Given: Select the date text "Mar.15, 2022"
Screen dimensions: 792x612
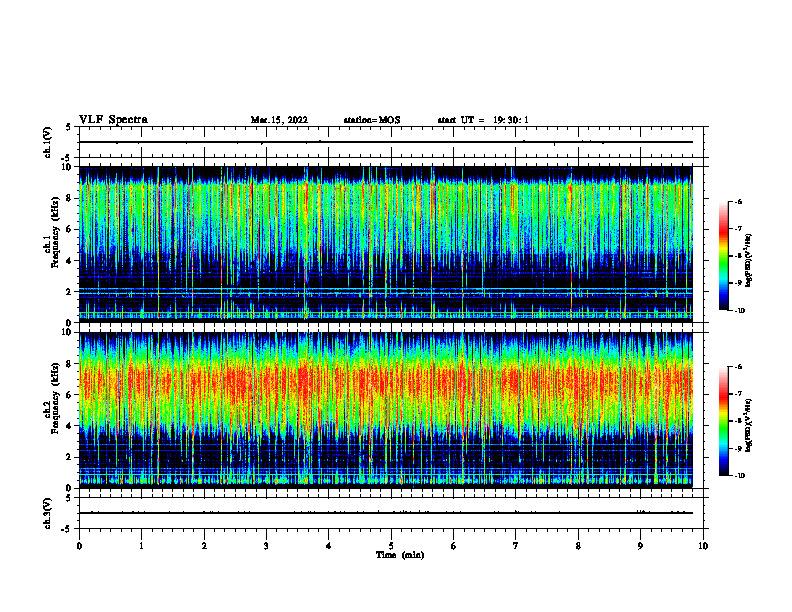Looking at the screenshot, I should point(279,120).
